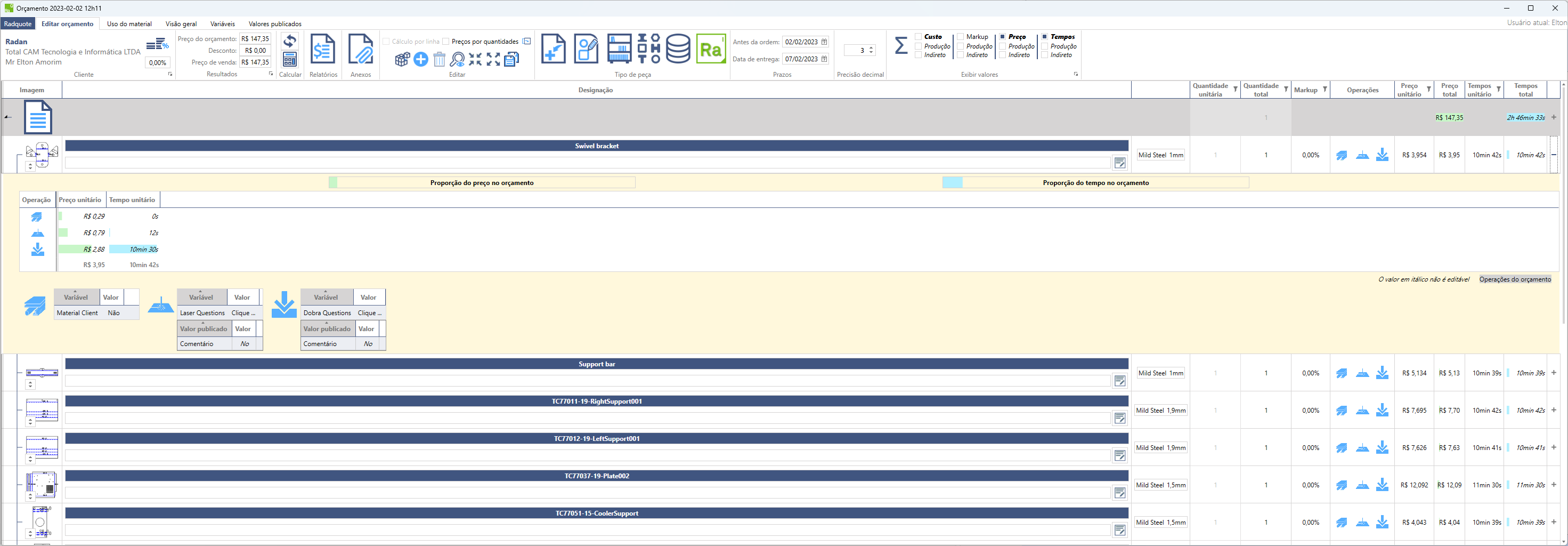Image resolution: width=1568 pixels, height=546 pixels.
Task: Check the Custo checkbox
Action: tap(919, 37)
